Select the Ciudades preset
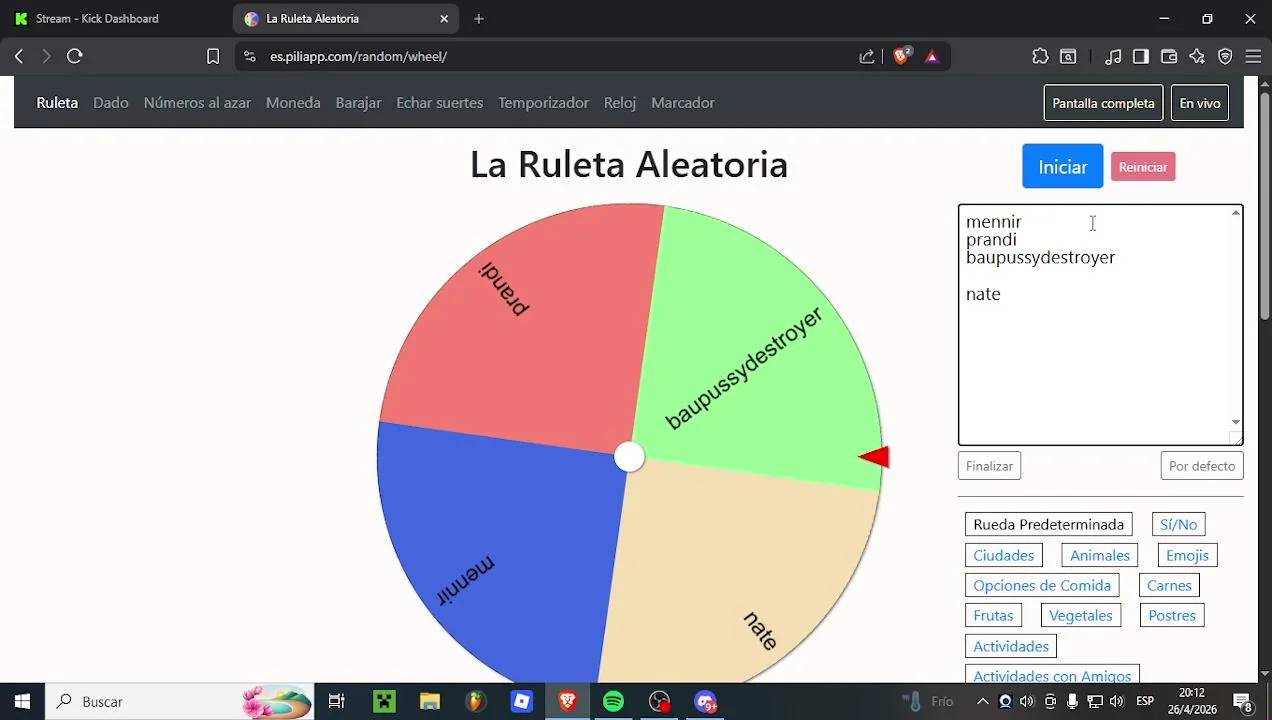 click(1003, 555)
